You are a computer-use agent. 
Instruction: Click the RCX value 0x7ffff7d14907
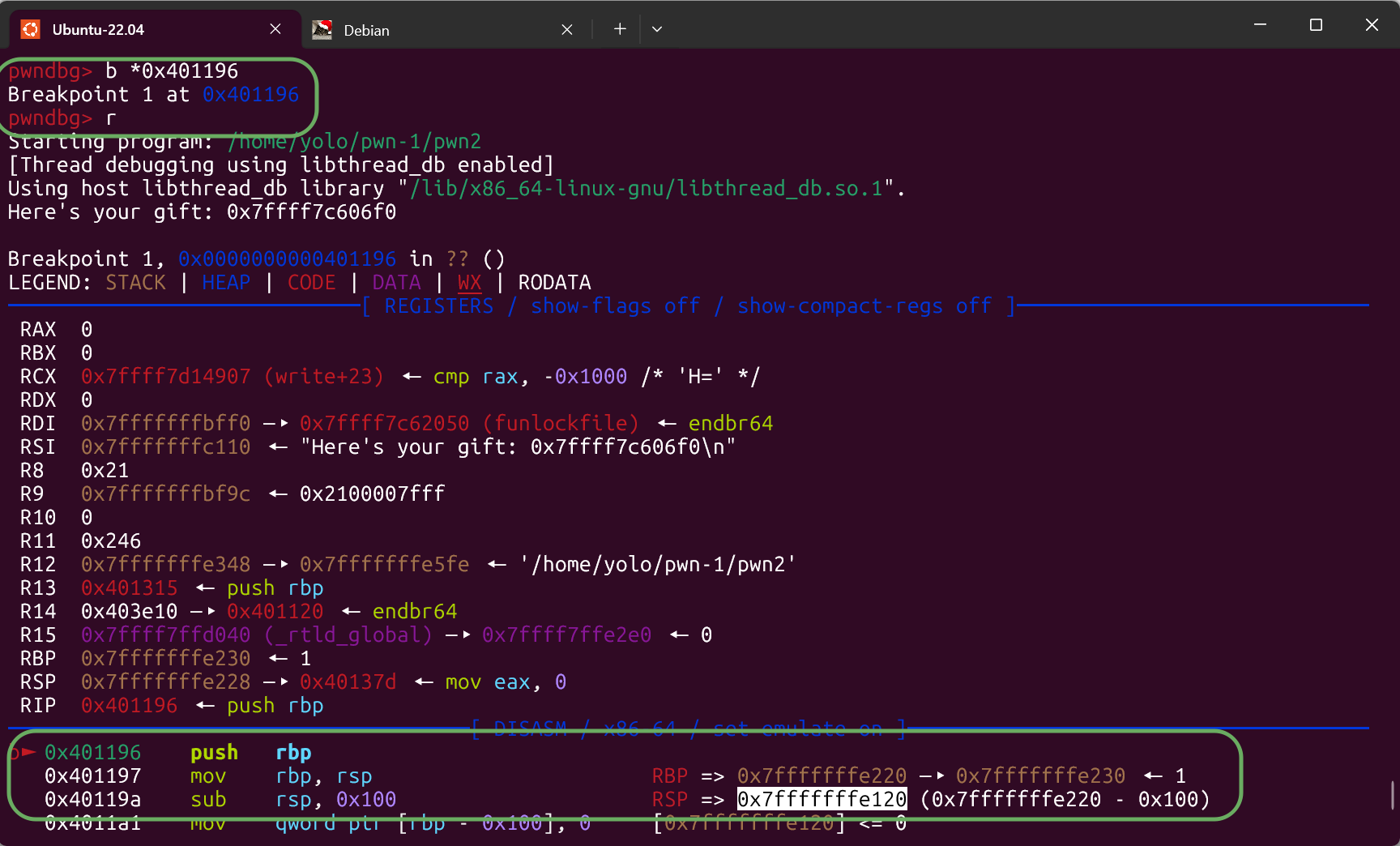(x=165, y=377)
